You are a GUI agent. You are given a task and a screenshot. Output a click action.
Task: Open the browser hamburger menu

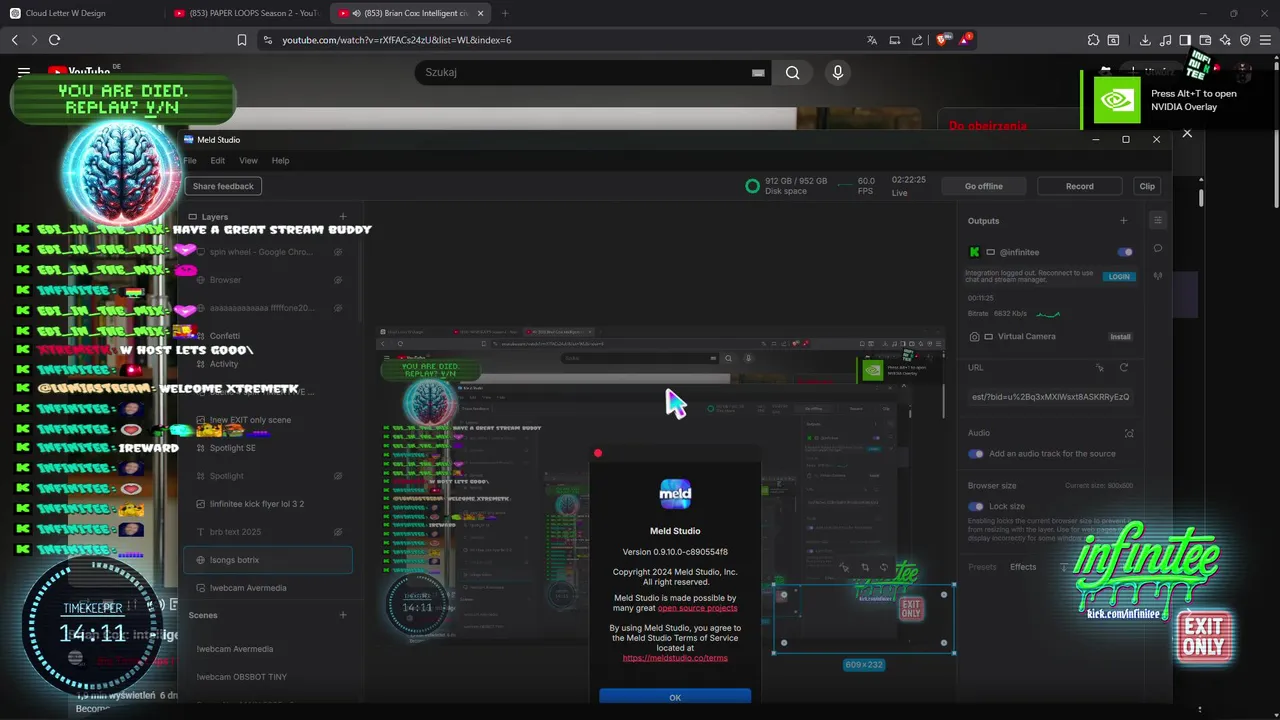[x=1265, y=40]
